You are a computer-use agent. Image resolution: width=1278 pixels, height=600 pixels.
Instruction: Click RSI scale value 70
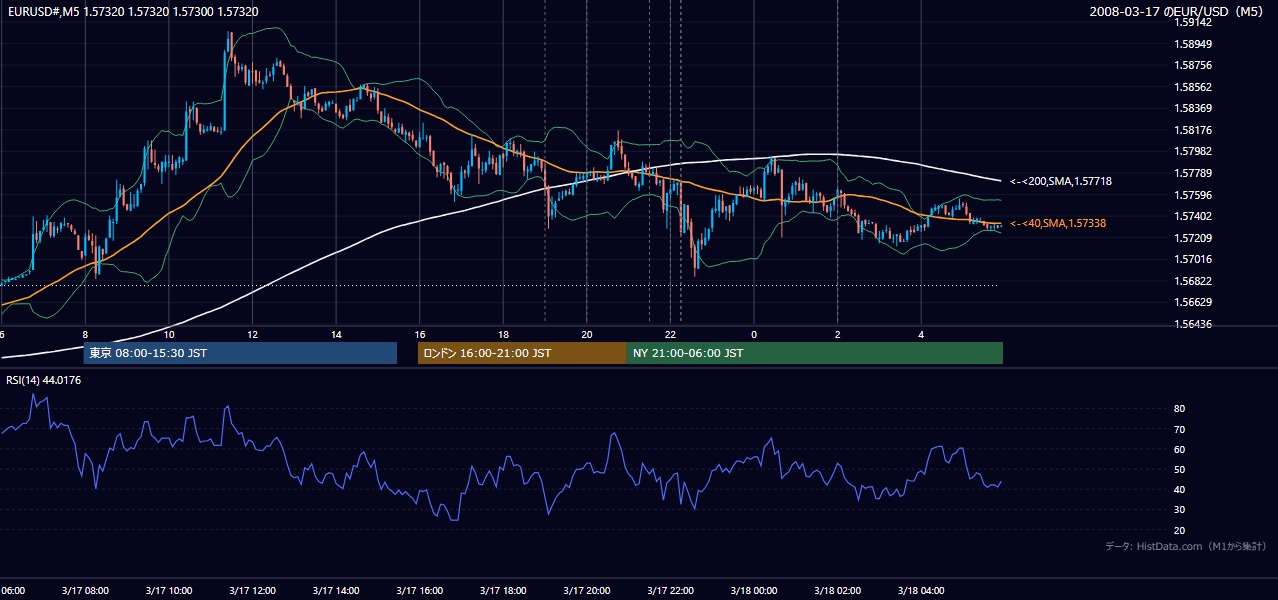click(1179, 429)
